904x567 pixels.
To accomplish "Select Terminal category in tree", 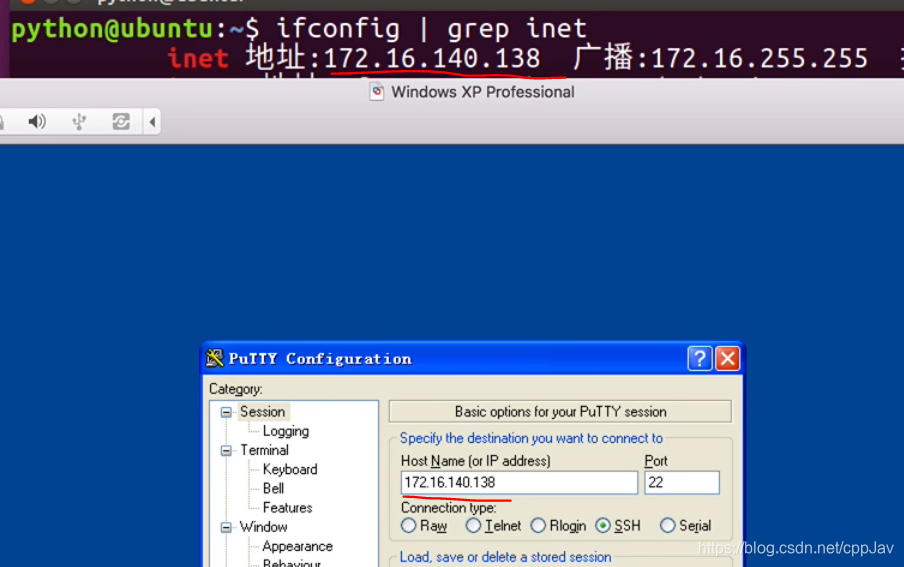I will [264, 450].
